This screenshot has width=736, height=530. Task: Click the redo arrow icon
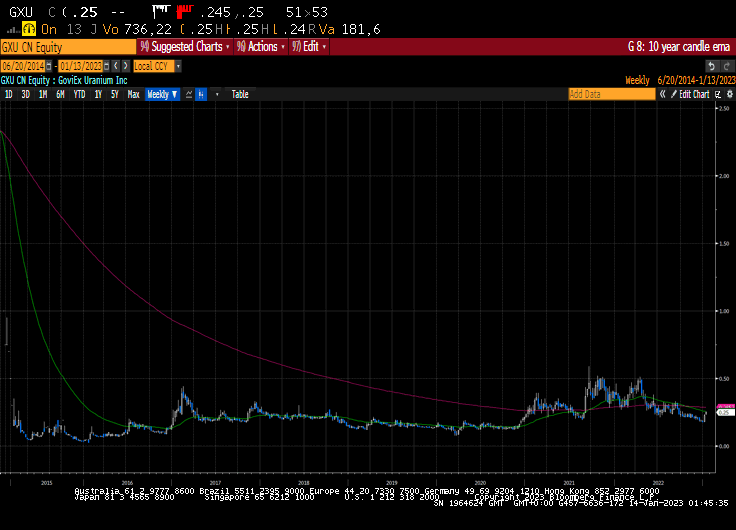point(727,66)
